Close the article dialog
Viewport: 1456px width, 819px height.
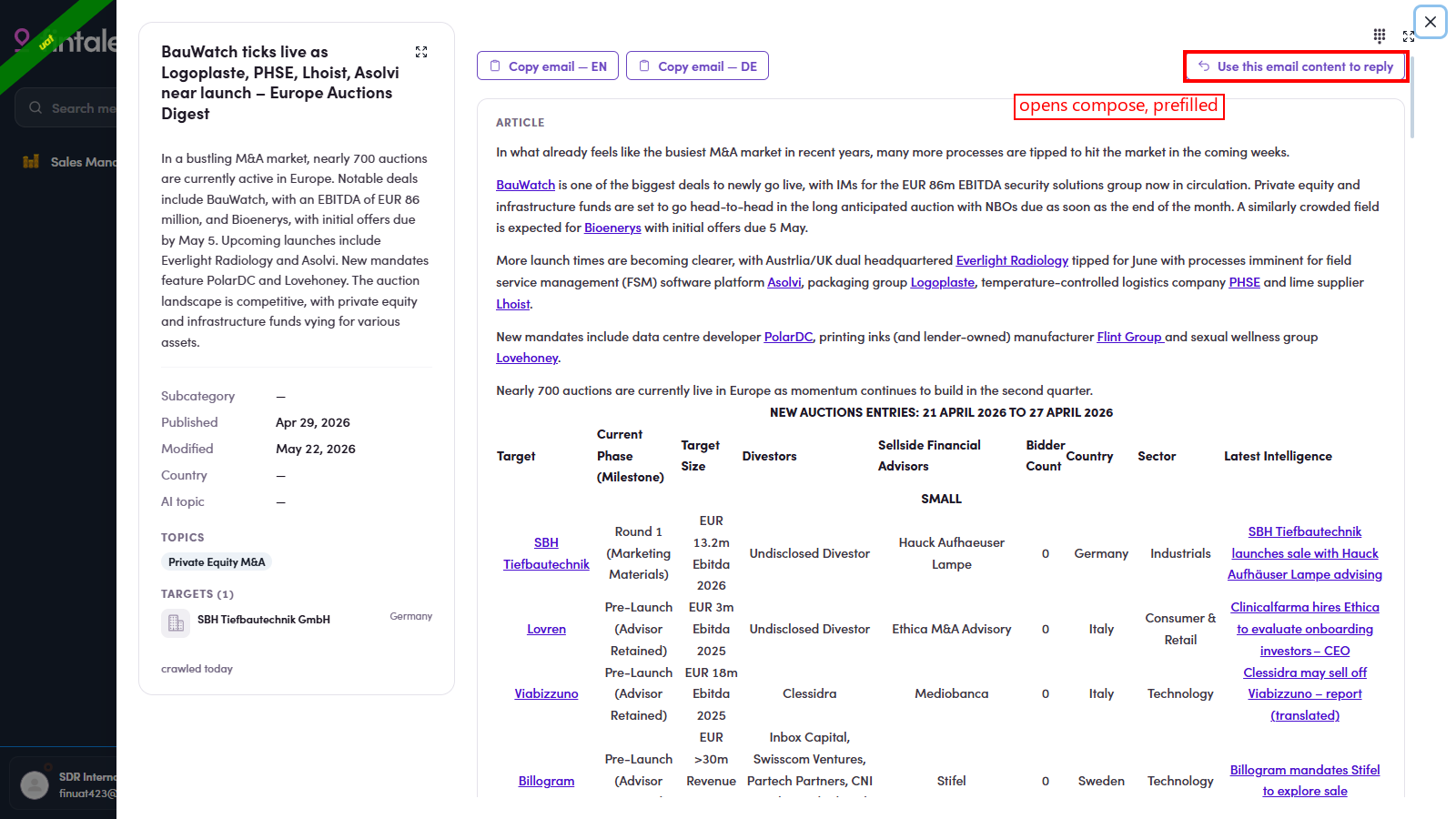1431,22
